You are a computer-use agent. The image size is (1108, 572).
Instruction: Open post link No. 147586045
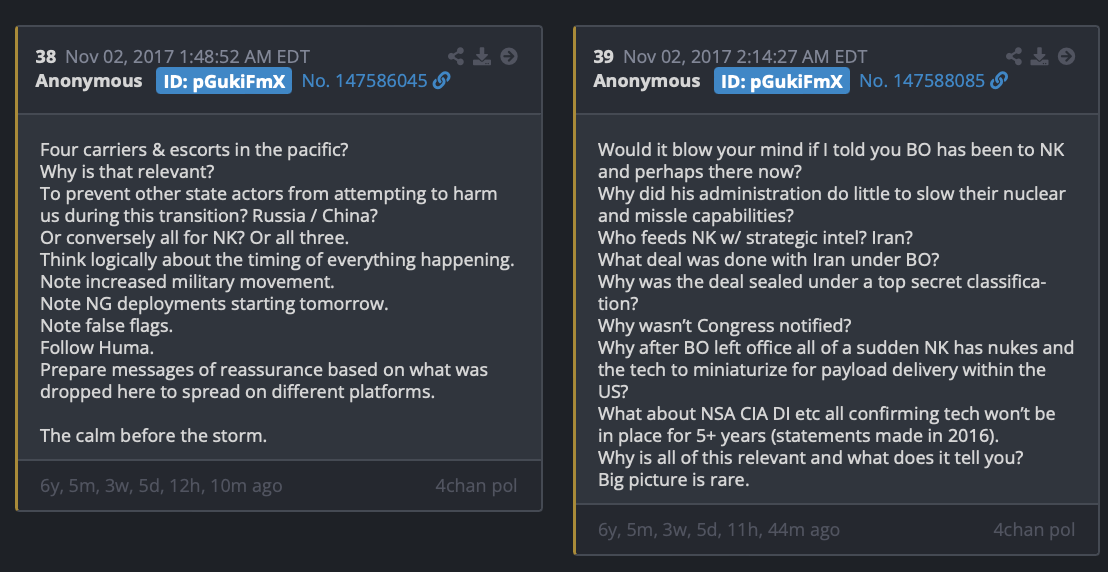(x=365, y=81)
